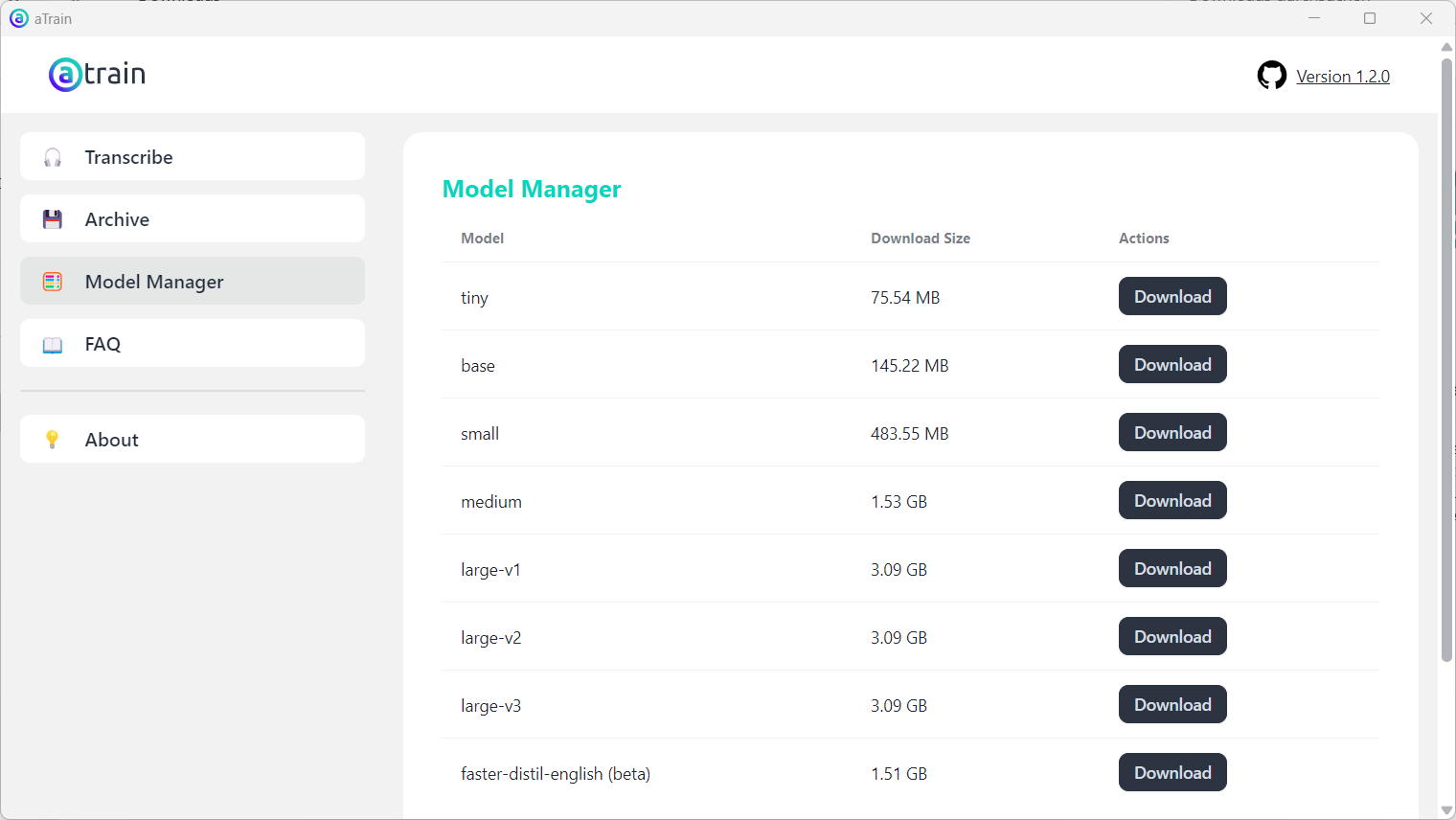Open the Version 1.2.0 link
1456x820 pixels.
point(1343,77)
